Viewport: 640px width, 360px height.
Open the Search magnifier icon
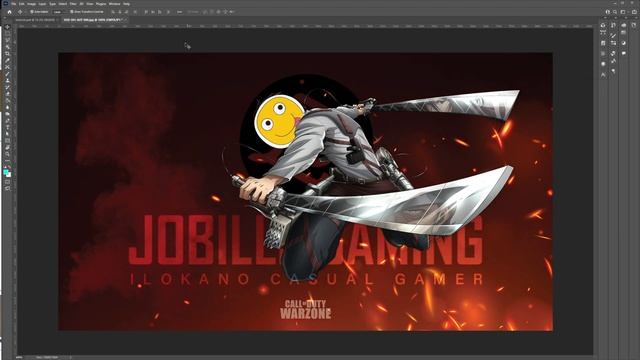(x=615, y=12)
